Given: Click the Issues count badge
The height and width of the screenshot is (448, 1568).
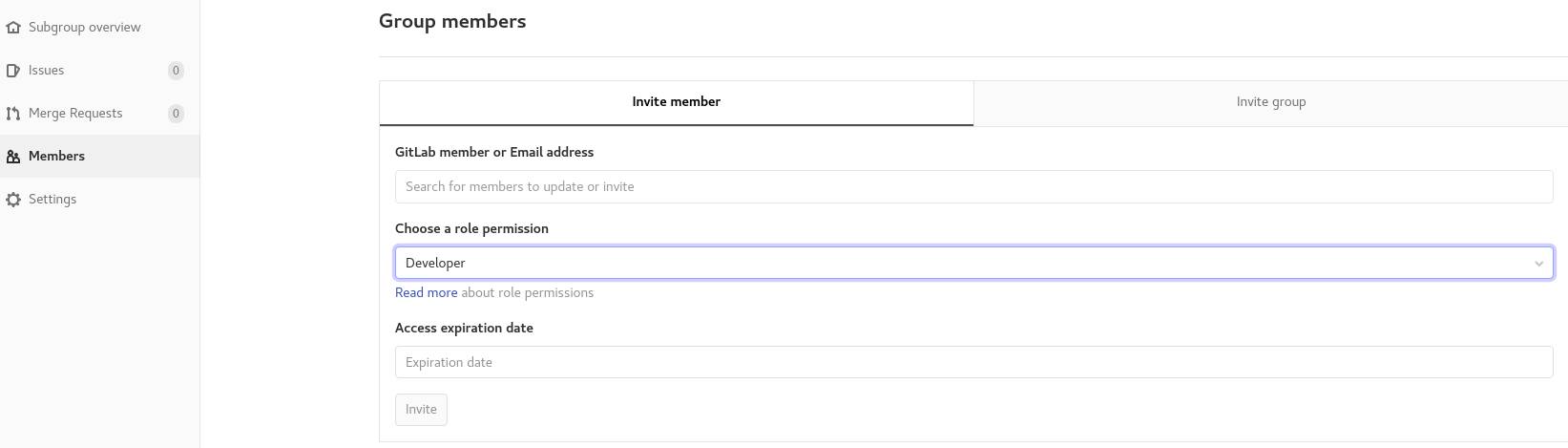Looking at the screenshot, I should pyautogui.click(x=176, y=71).
